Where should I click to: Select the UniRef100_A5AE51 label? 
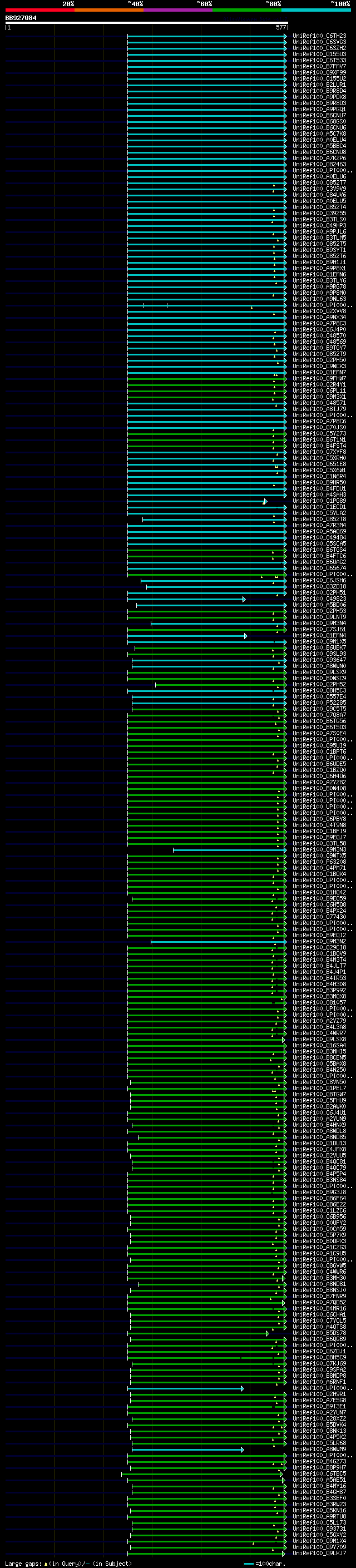pyautogui.click(x=319, y=1480)
